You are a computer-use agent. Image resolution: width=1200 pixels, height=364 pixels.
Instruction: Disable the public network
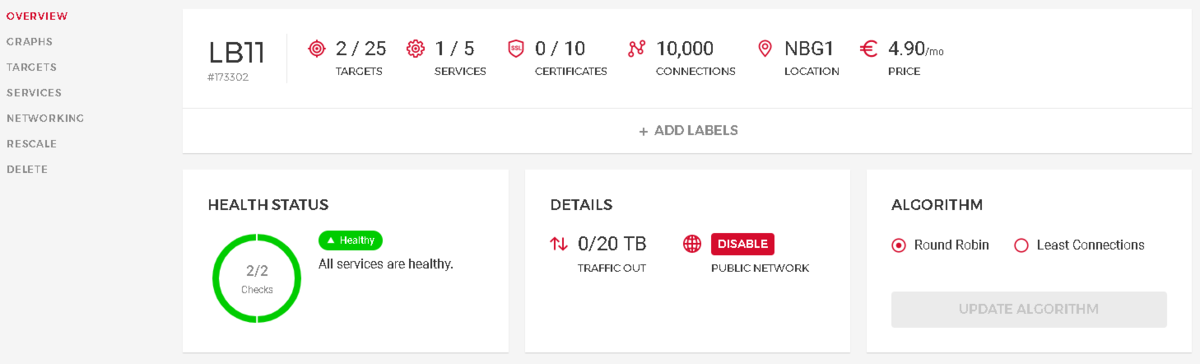(743, 244)
